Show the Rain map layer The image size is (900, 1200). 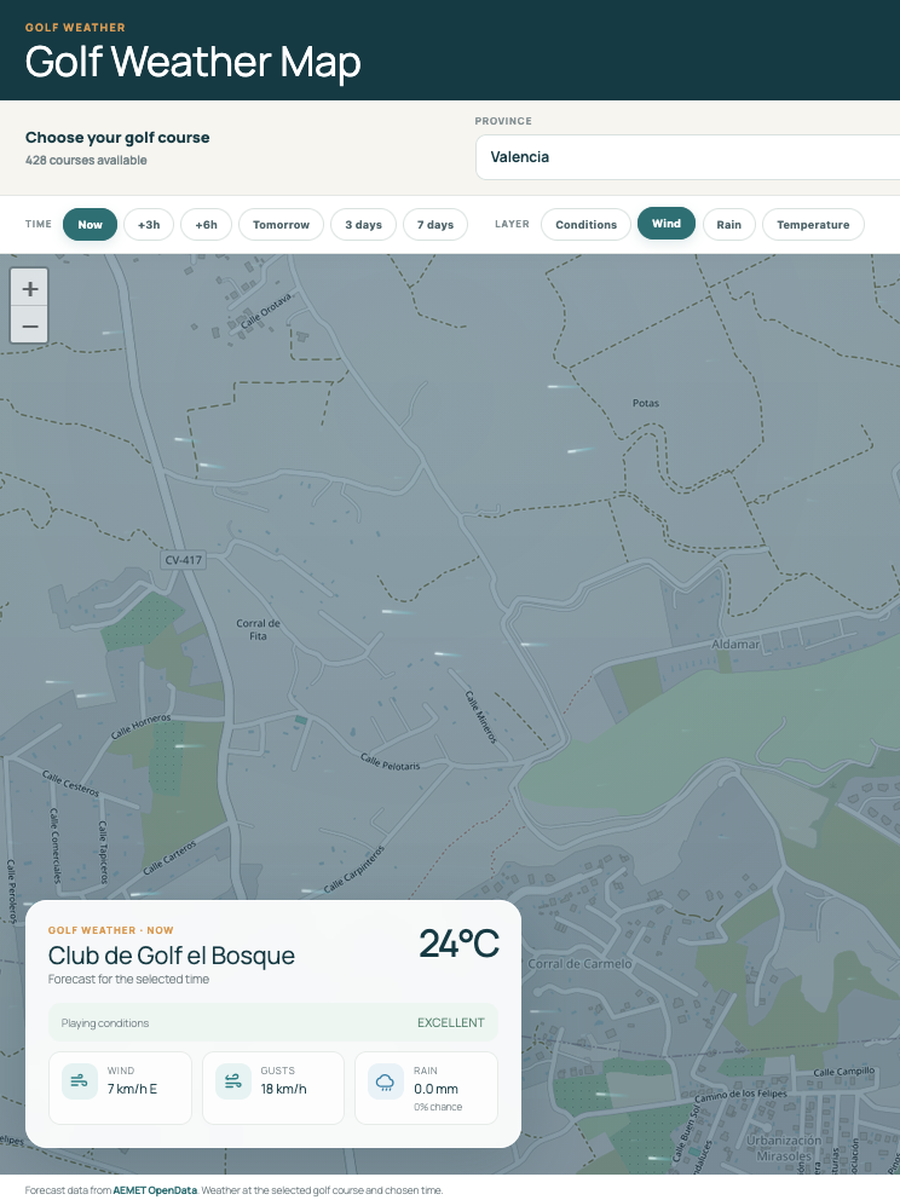coord(729,224)
